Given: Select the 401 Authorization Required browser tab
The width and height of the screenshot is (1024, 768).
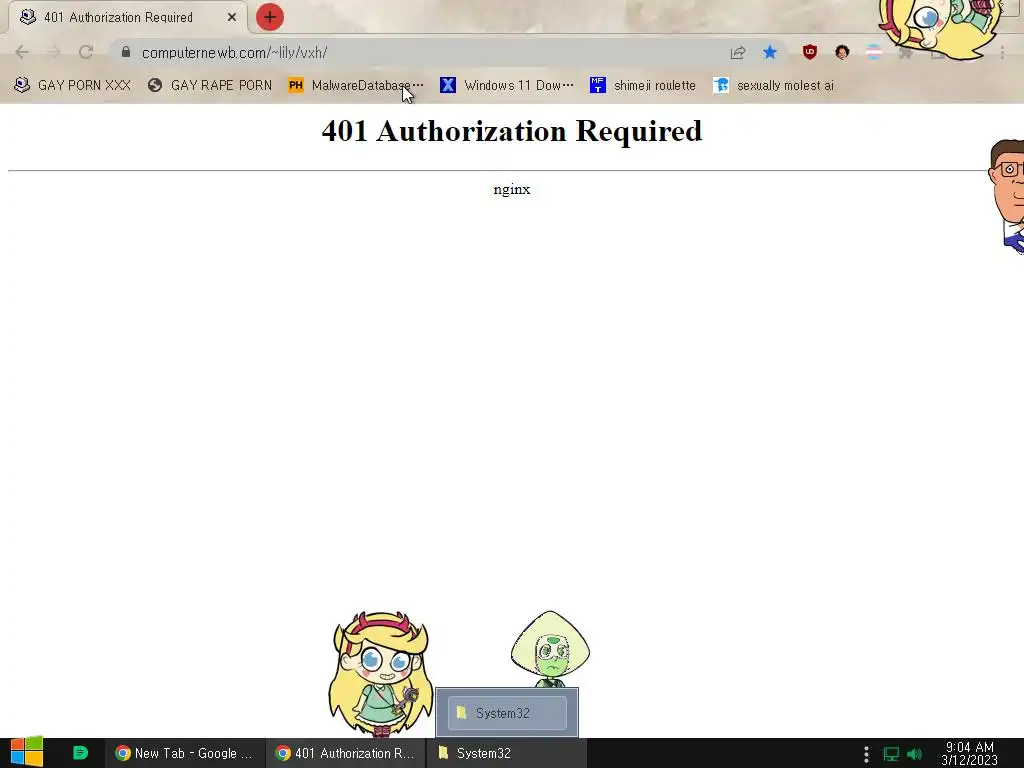Looking at the screenshot, I should (129, 17).
